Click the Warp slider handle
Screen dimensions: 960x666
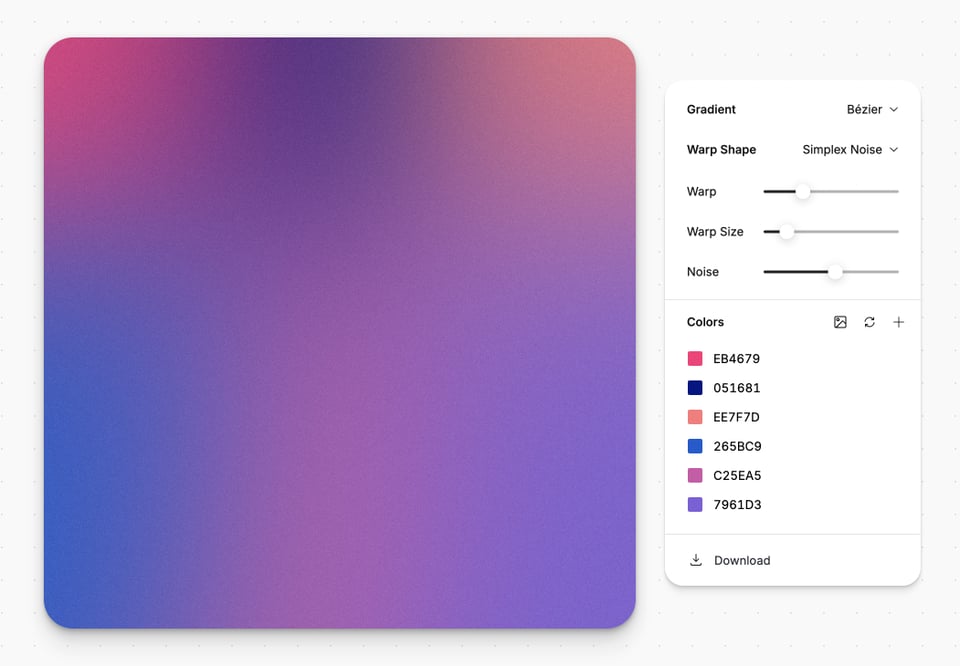click(802, 191)
